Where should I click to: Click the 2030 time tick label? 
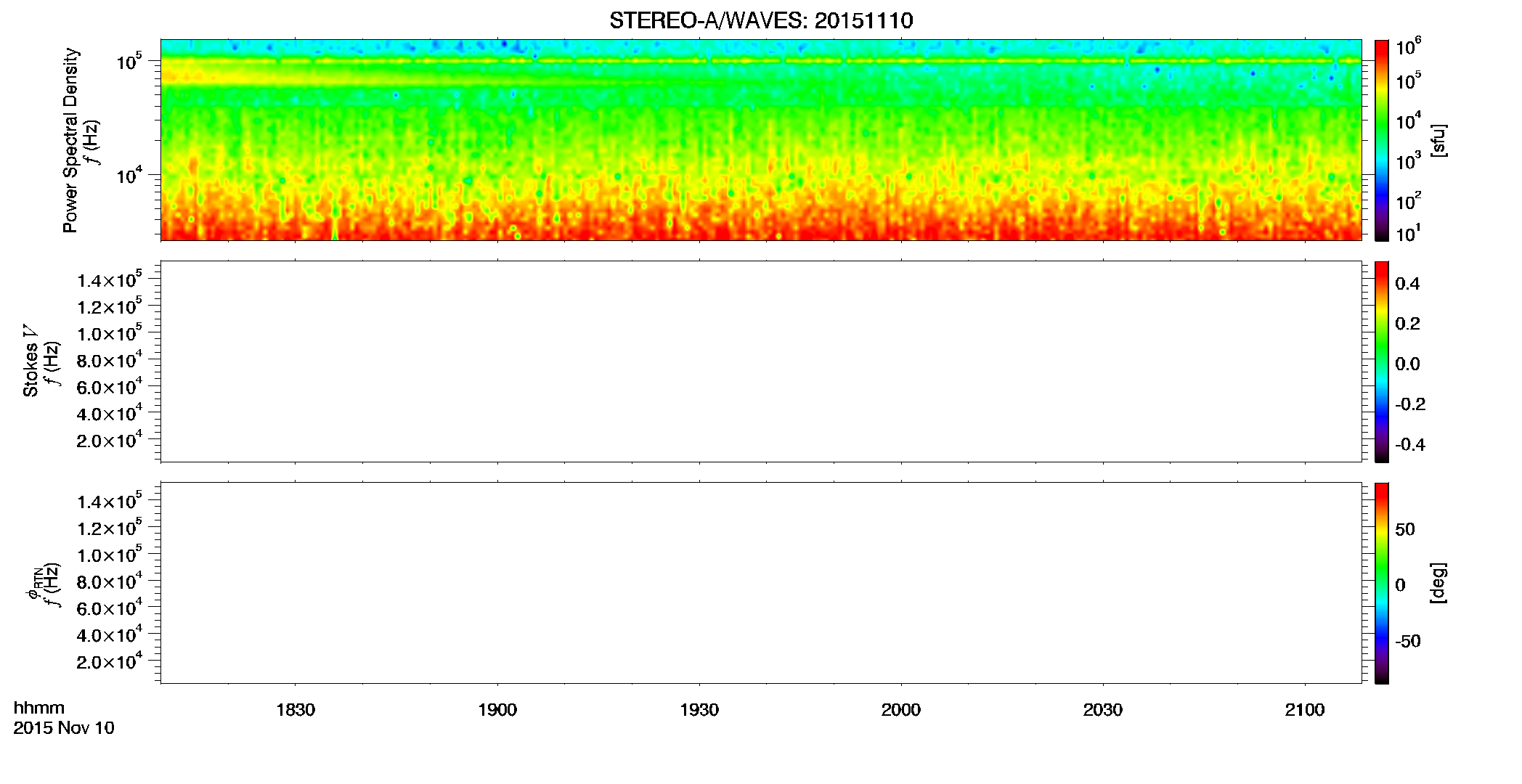[x=1103, y=710]
